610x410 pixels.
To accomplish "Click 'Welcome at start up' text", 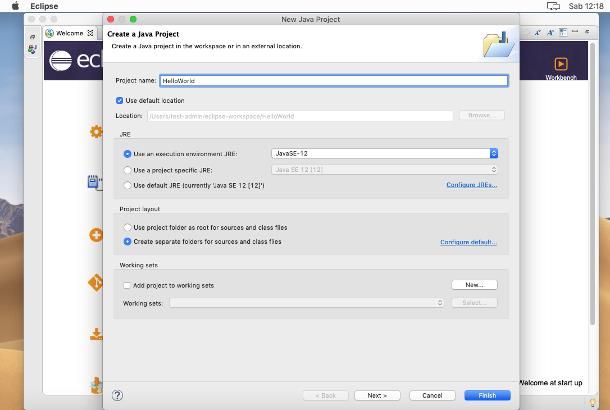I will pos(551,383).
